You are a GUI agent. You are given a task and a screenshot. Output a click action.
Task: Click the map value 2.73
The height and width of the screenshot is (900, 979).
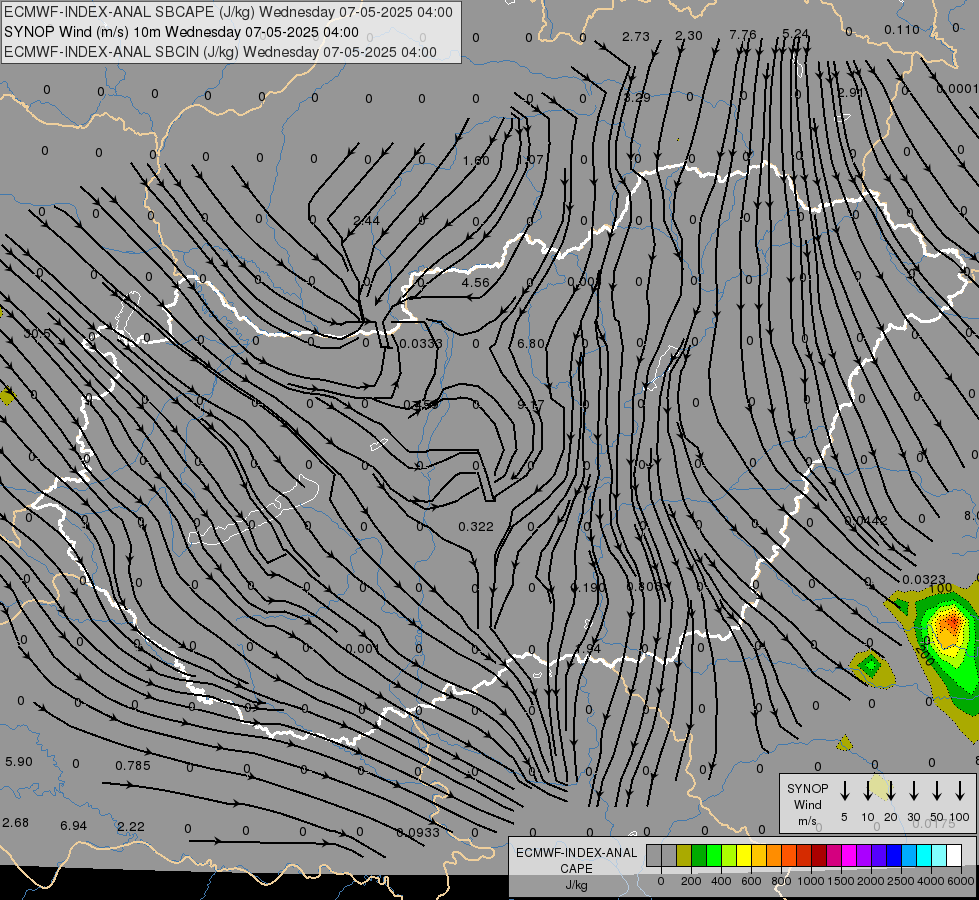tap(636, 37)
